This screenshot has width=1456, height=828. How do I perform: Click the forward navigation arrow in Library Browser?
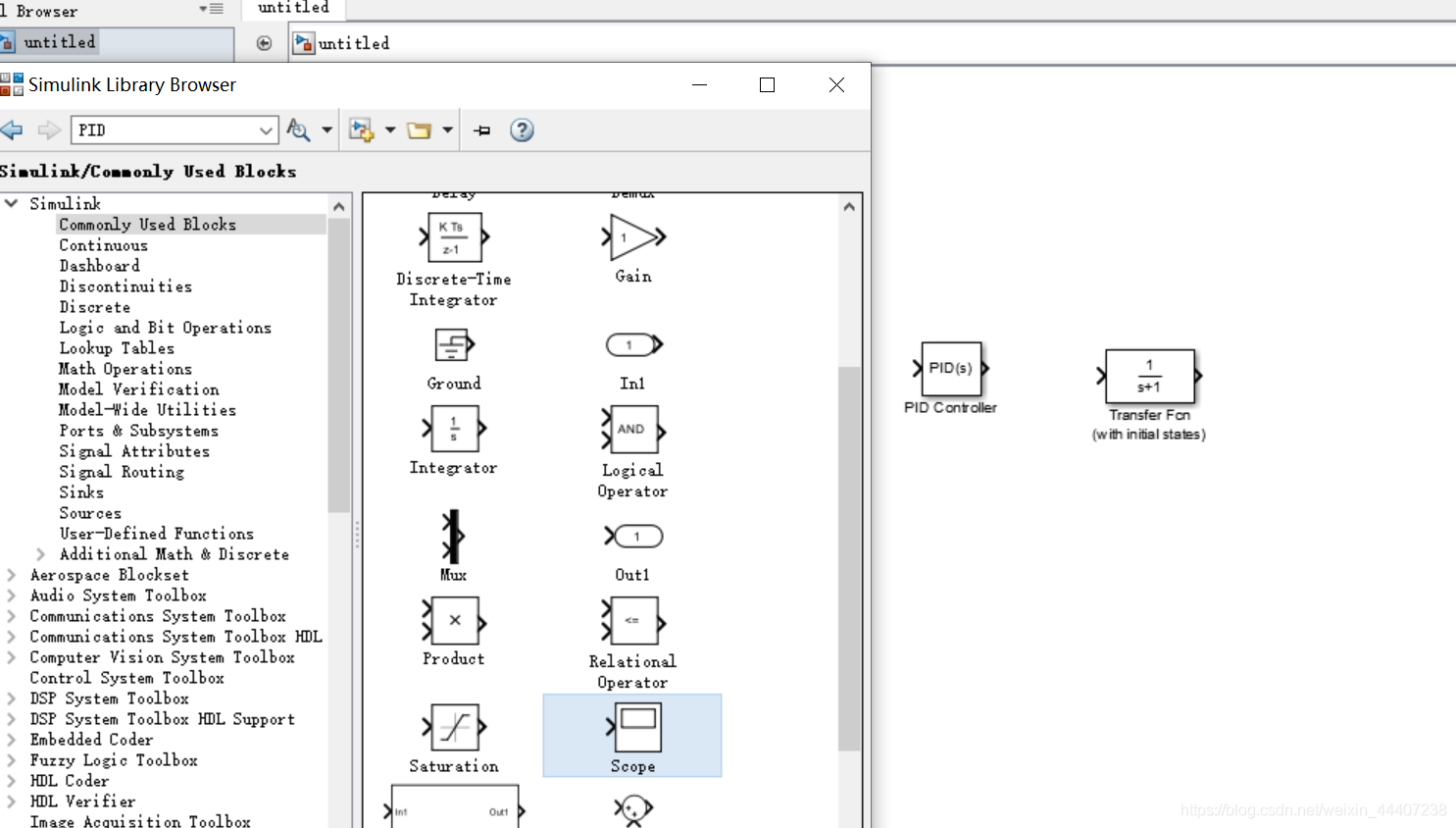pyautogui.click(x=49, y=129)
